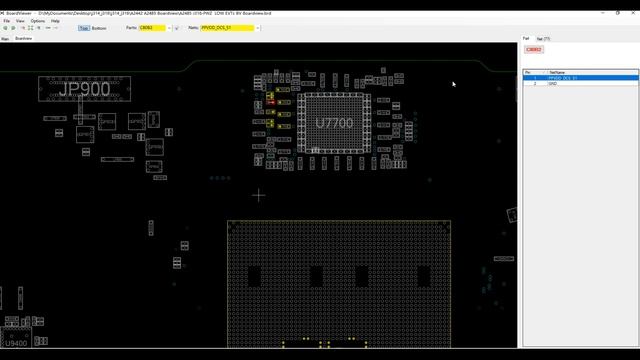Click the small icon between Parts and Nets
The width and height of the screenshot is (640, 360).
[177, 28]
